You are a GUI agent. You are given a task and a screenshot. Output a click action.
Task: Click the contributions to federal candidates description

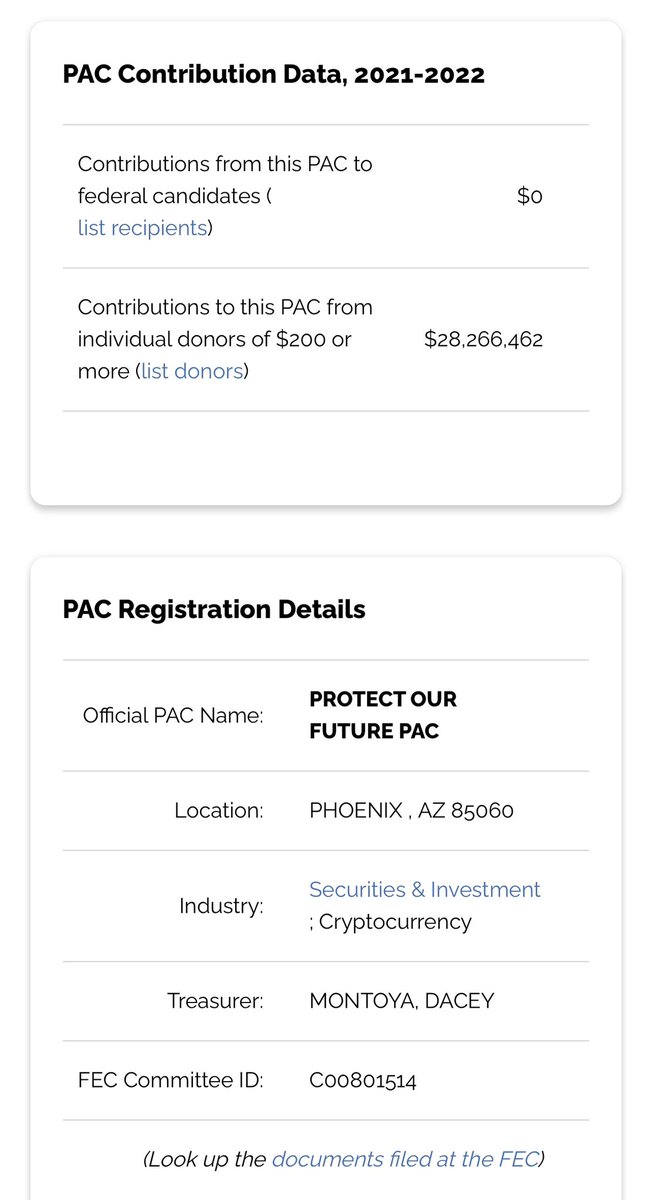[225, 179]
